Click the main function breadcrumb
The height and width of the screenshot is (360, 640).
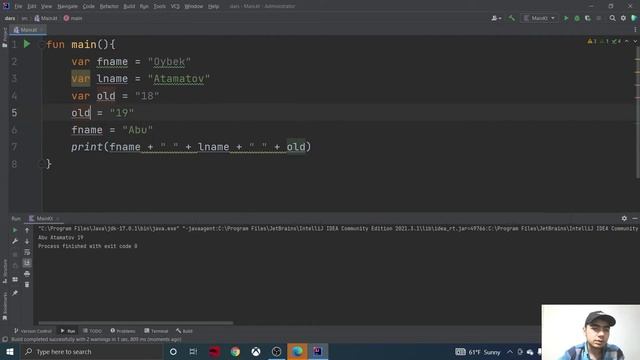[x=73, y=18]
